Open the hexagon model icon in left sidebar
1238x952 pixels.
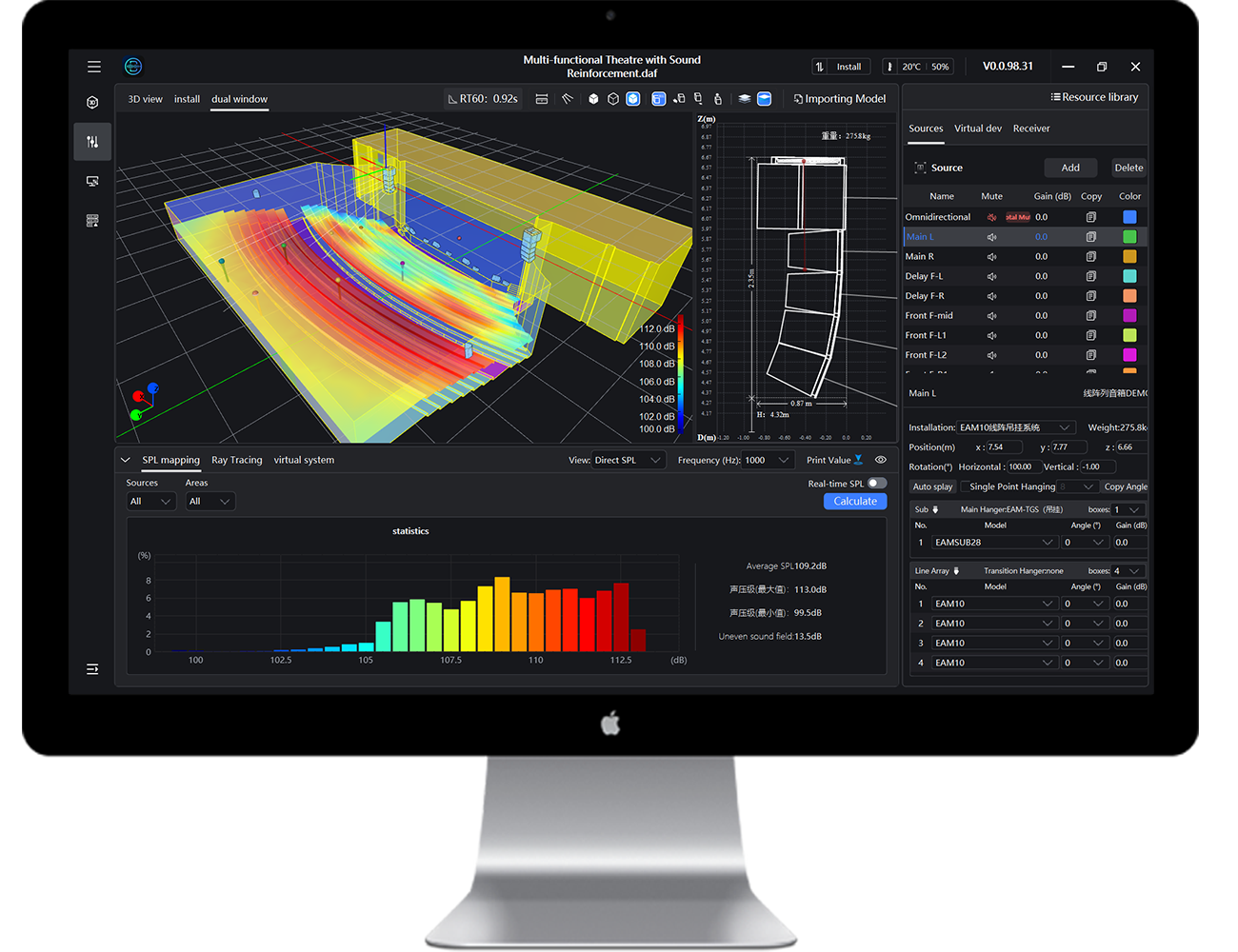tap(92, 103)
